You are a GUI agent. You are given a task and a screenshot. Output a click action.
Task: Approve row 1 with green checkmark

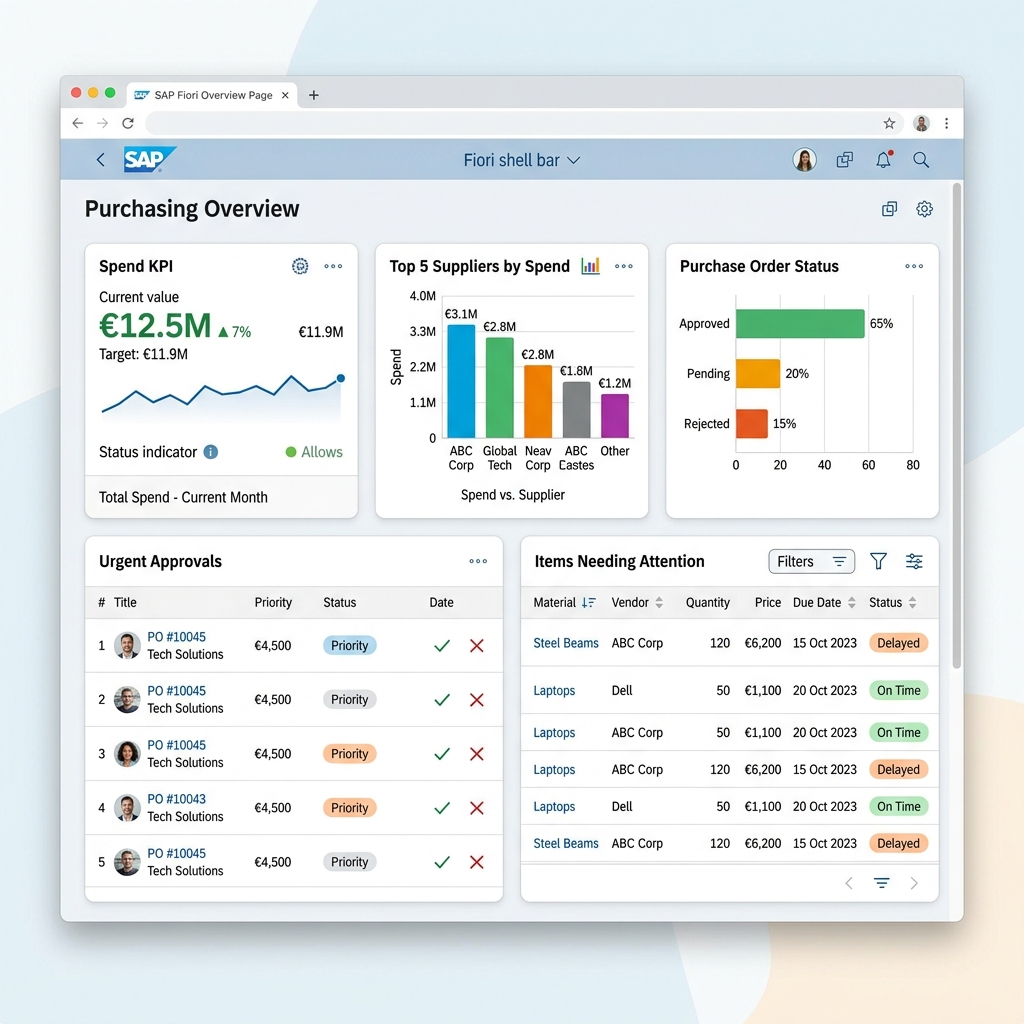click(442, 646)
